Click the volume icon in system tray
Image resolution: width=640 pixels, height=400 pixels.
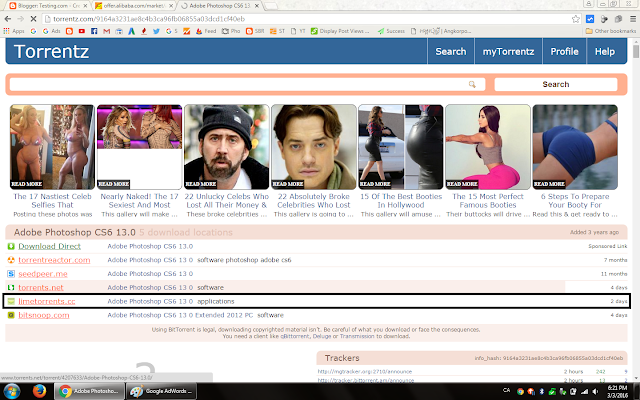596,392
